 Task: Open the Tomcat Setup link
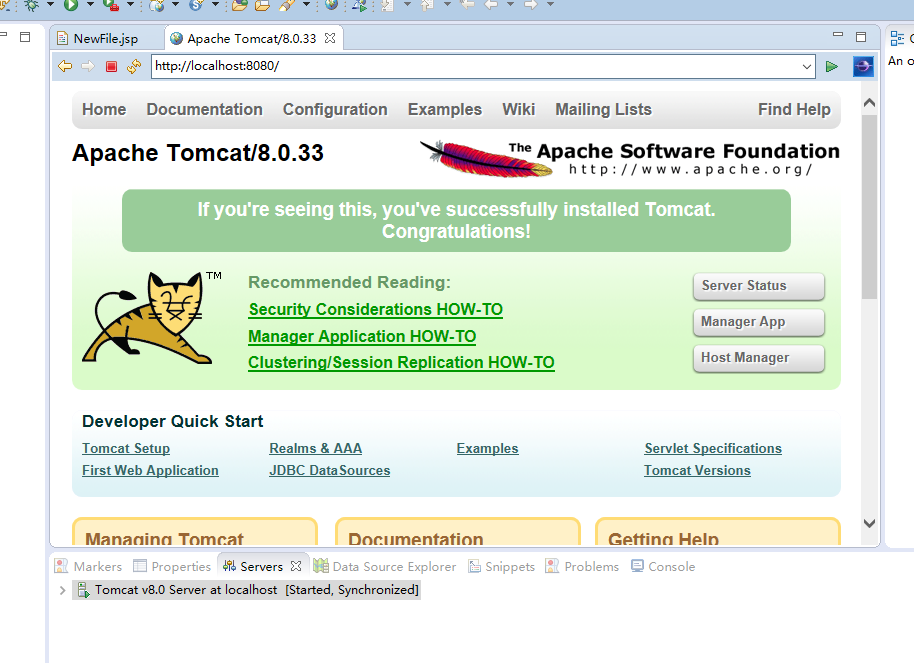point(126,448)
